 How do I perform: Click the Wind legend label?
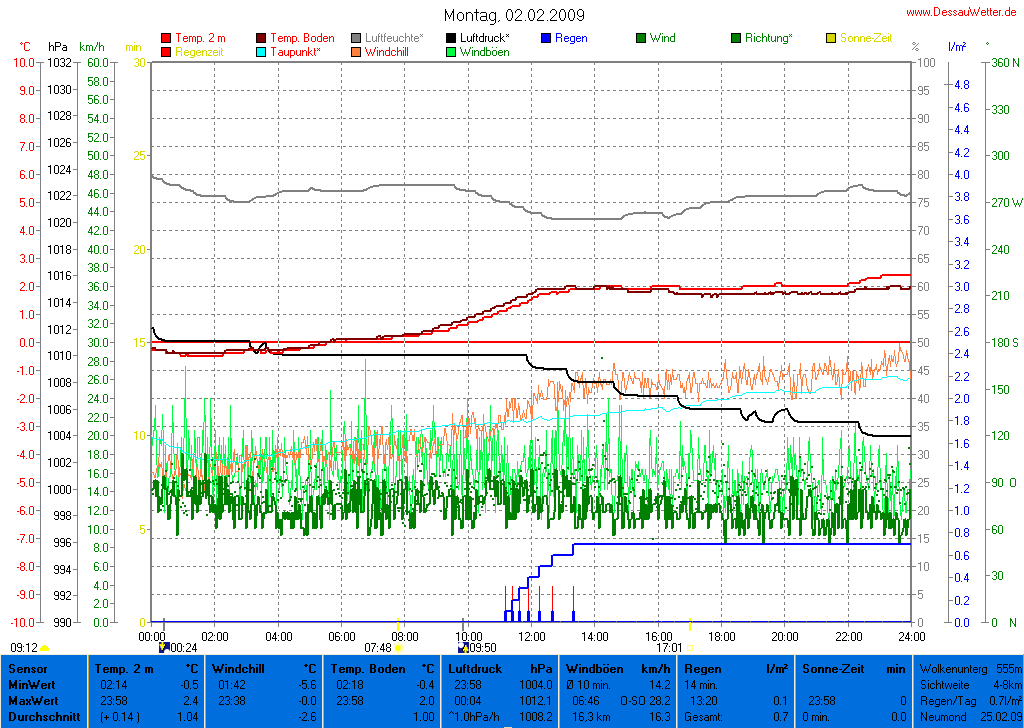(662, 38)
